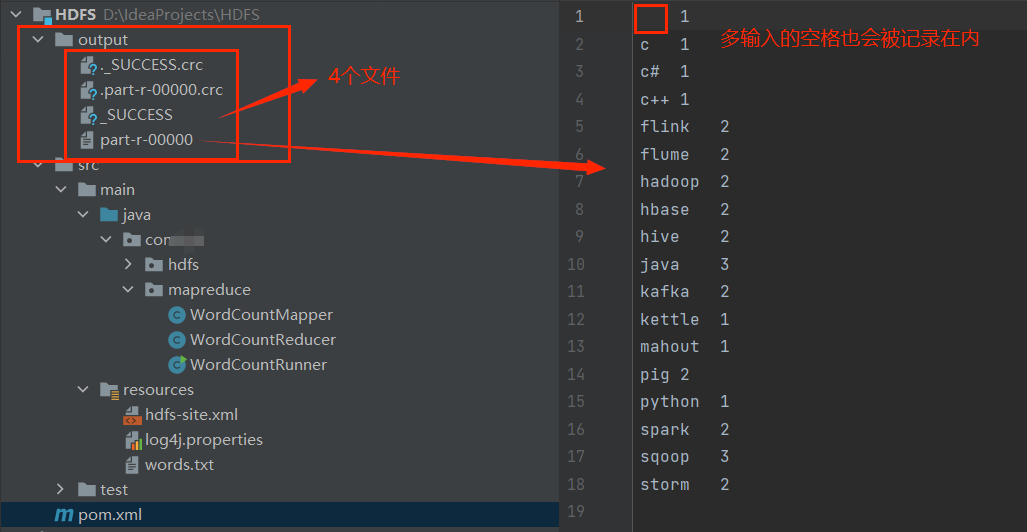The height and width of the screenshot is (532, 1027).
Task: Collapse the HDFS project root node
Action: pyautogui.click(x=17, y=14)
